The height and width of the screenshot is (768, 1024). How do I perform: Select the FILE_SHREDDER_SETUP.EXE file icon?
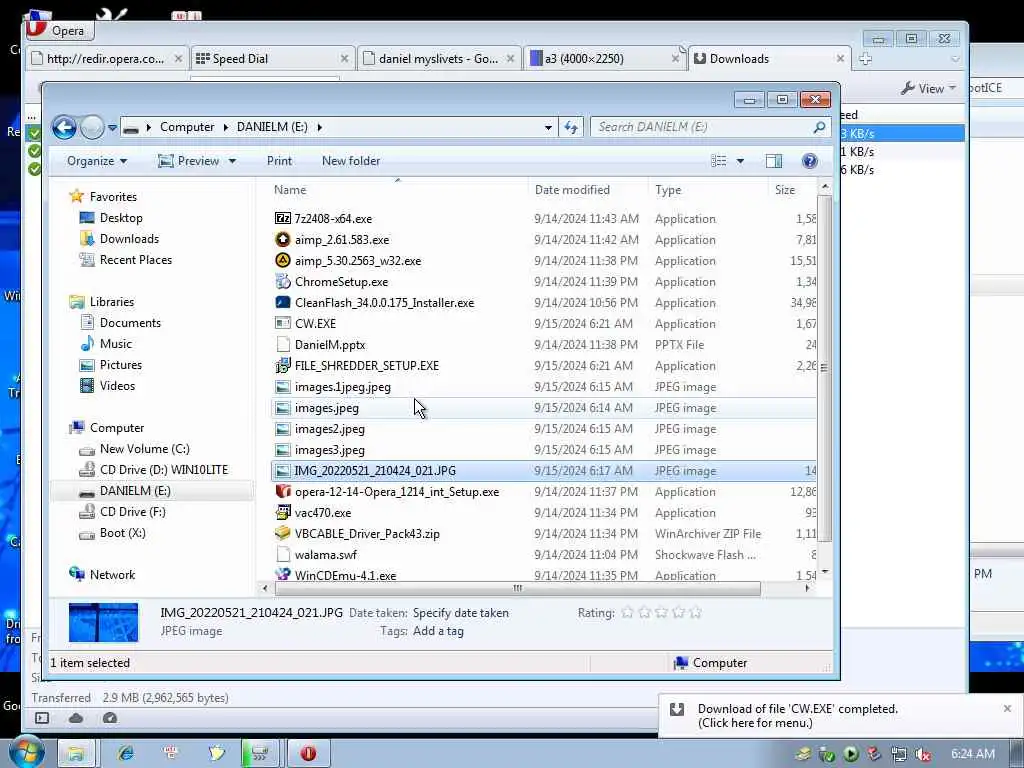[282, 365]
